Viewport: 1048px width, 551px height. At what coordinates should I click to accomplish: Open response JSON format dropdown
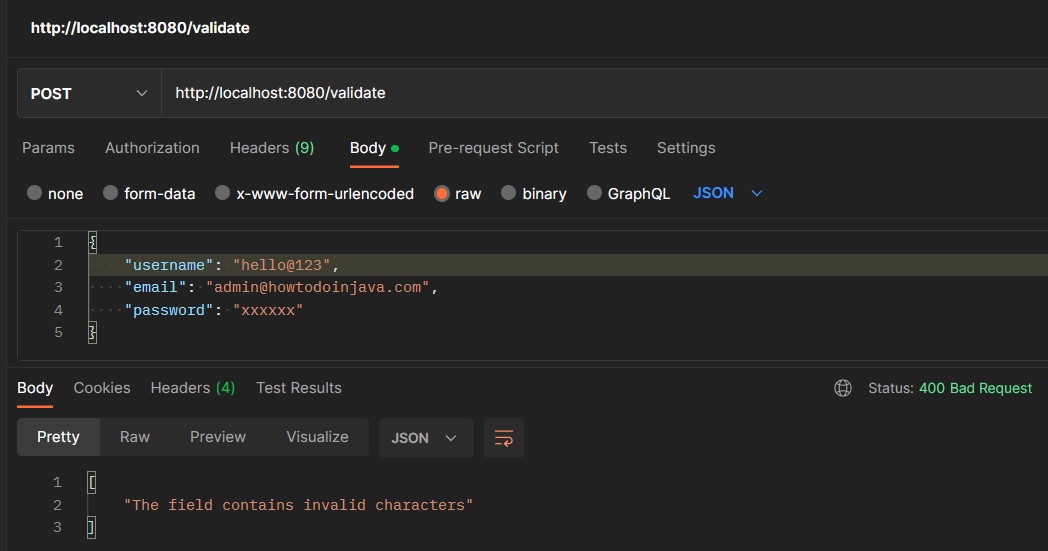coord(425,438)
